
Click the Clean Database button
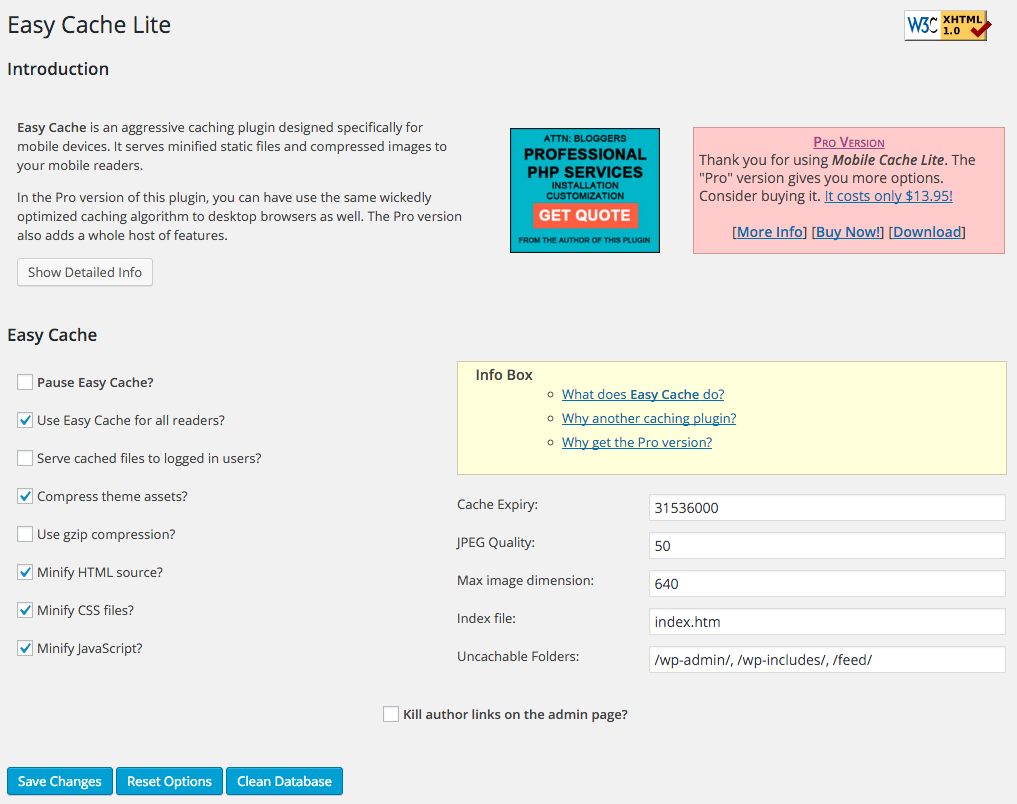(284, 781)
